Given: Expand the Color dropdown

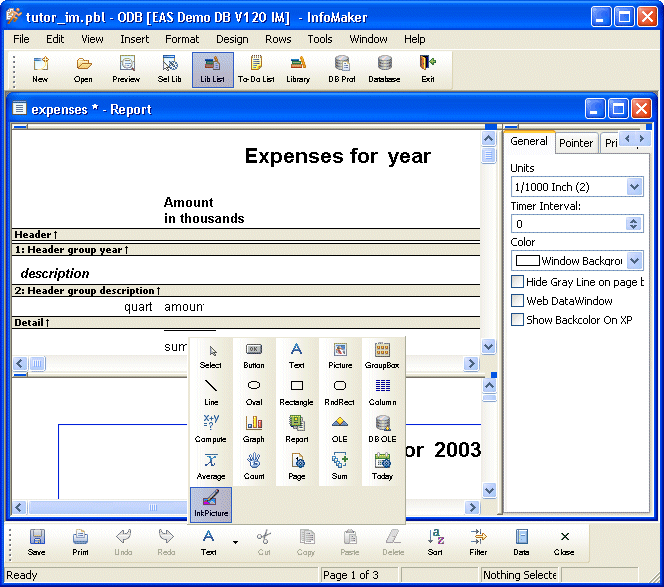Looking at the screenshot, I should click(634, 260).
